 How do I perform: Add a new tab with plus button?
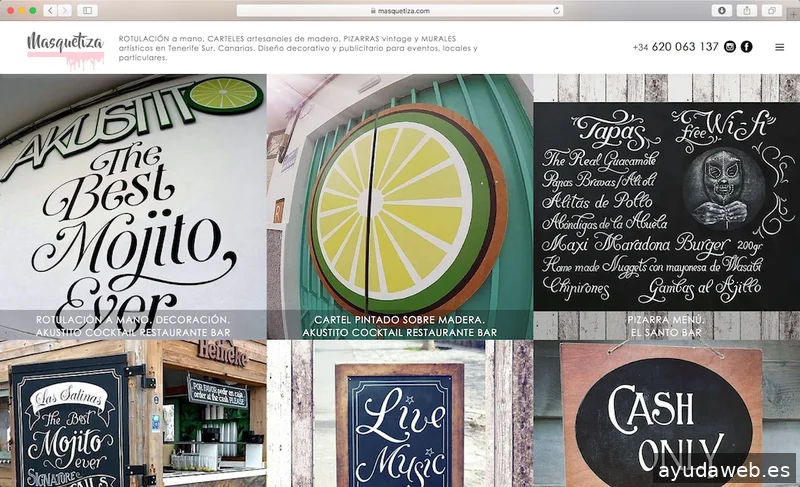click(x=794, y=15)
